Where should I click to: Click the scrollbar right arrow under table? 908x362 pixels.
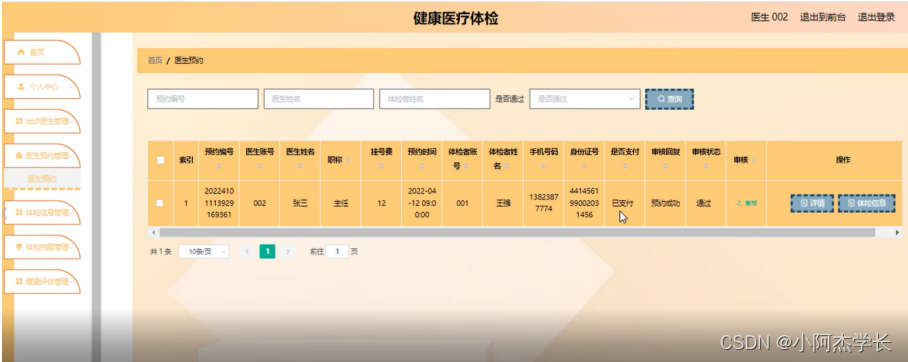tap(898, 232)
